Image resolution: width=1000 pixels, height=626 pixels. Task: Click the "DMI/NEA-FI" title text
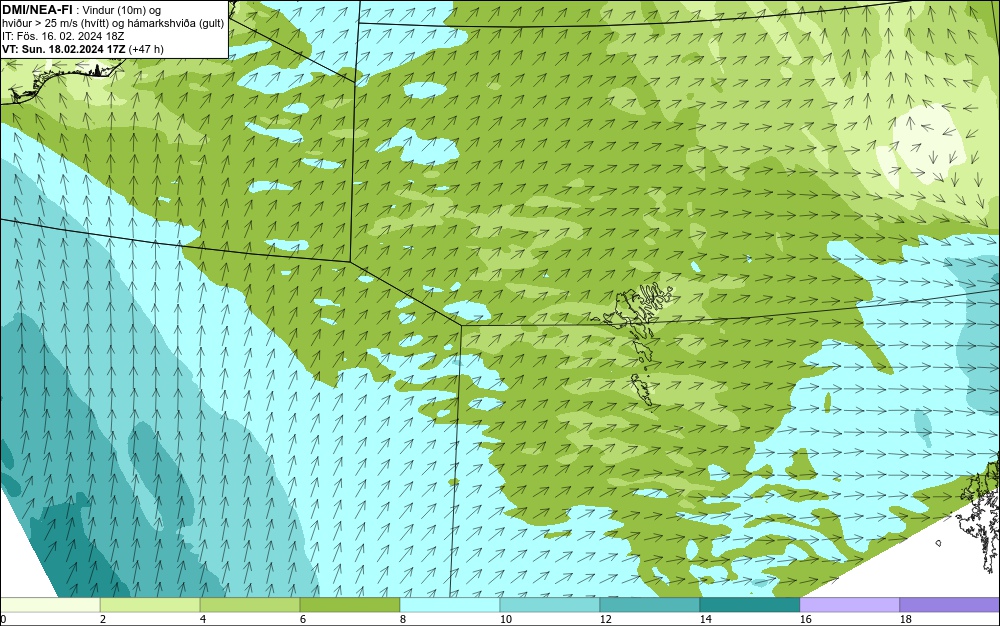tap(37, 9)
